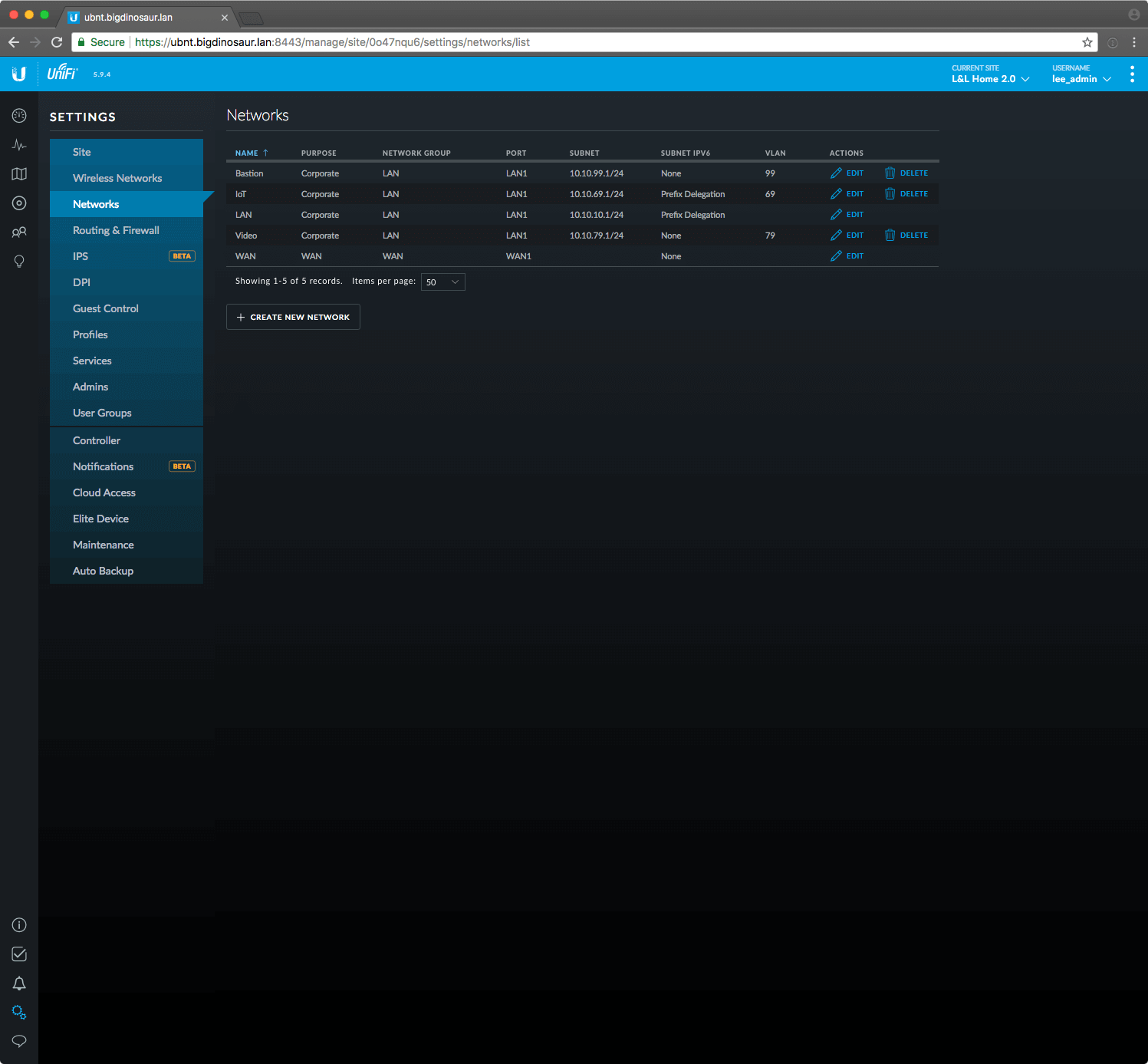Open the Dashboard icon in left sidebar
The height and width of the screenshot is (1064, 1148).
coord(19,116)
